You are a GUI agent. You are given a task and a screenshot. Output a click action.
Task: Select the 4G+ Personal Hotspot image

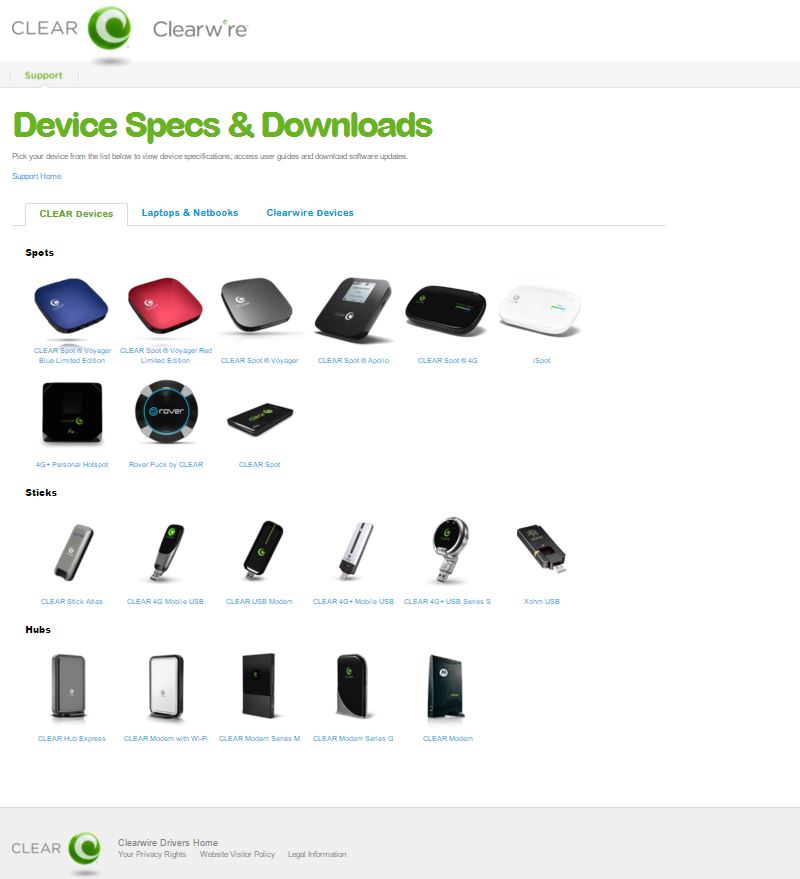click(72, 413)
